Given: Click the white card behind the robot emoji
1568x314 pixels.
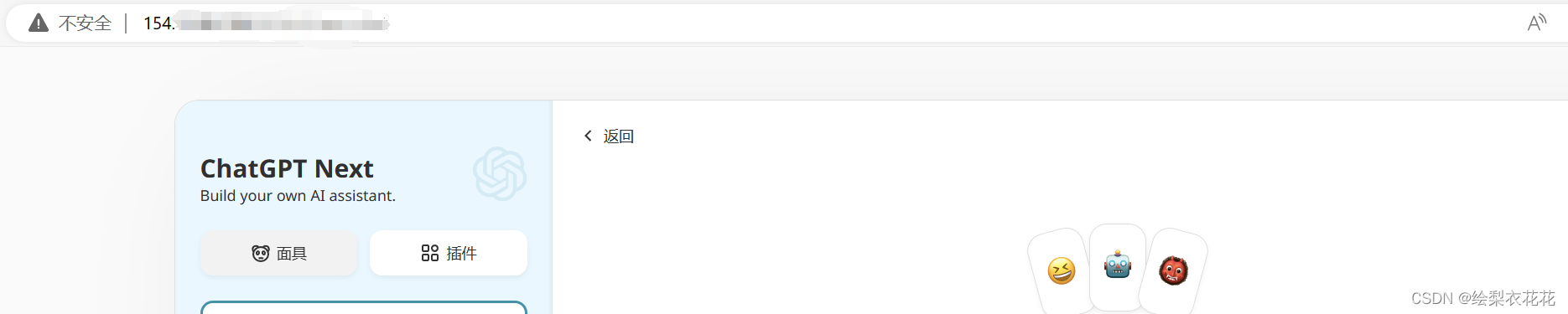Looking at the screenshot, I should pos(1118,268).
